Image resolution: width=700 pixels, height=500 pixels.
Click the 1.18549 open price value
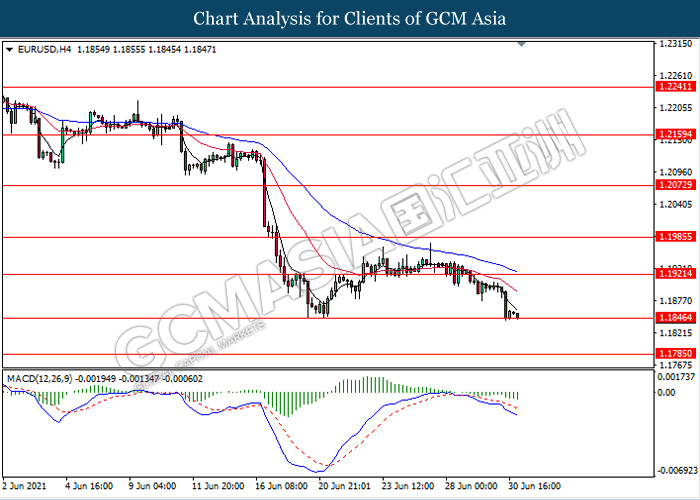93,50
